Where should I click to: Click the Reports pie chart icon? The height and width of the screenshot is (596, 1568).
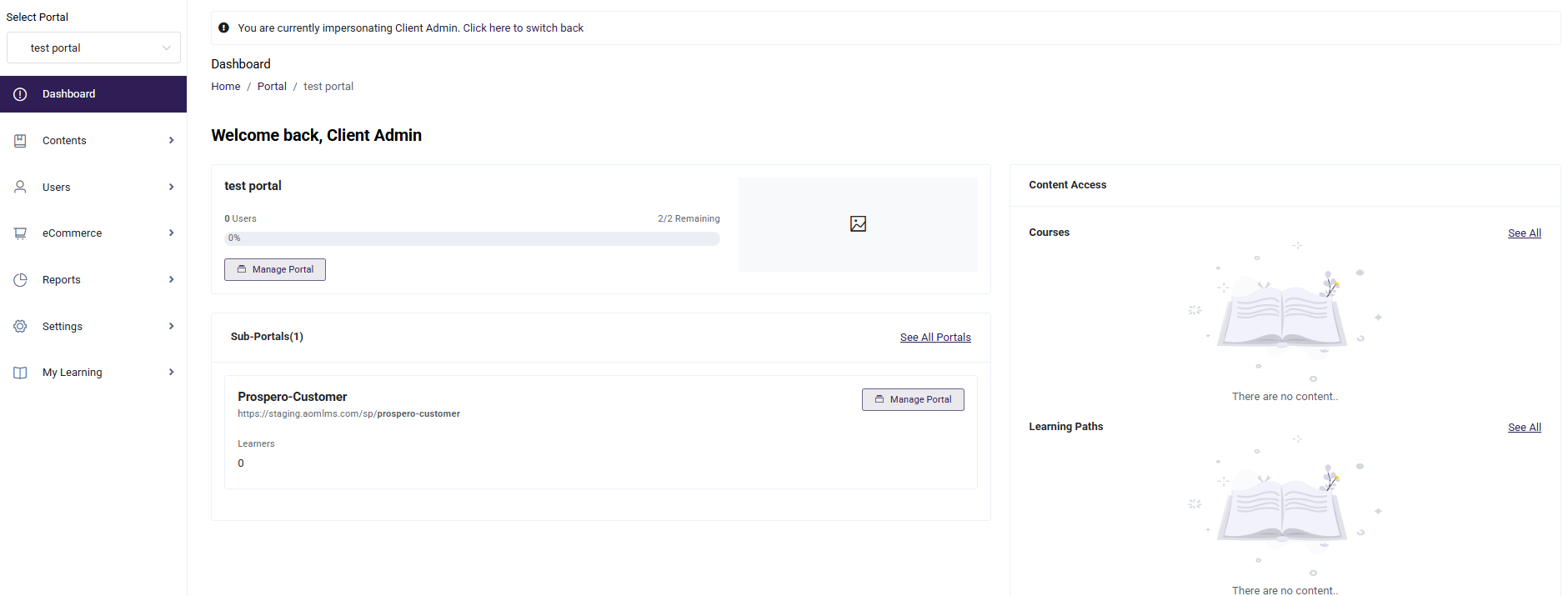[x=20, y=280]
